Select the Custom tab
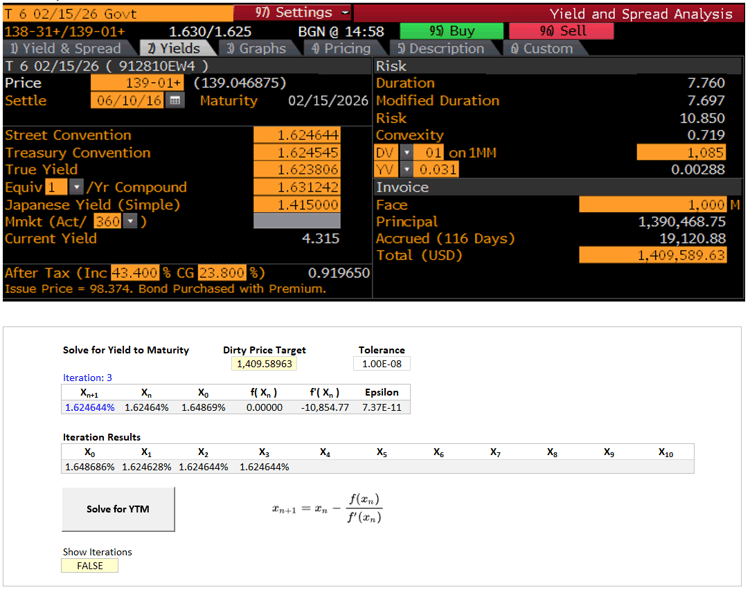750x592 pixels. (x=541, y=48)
